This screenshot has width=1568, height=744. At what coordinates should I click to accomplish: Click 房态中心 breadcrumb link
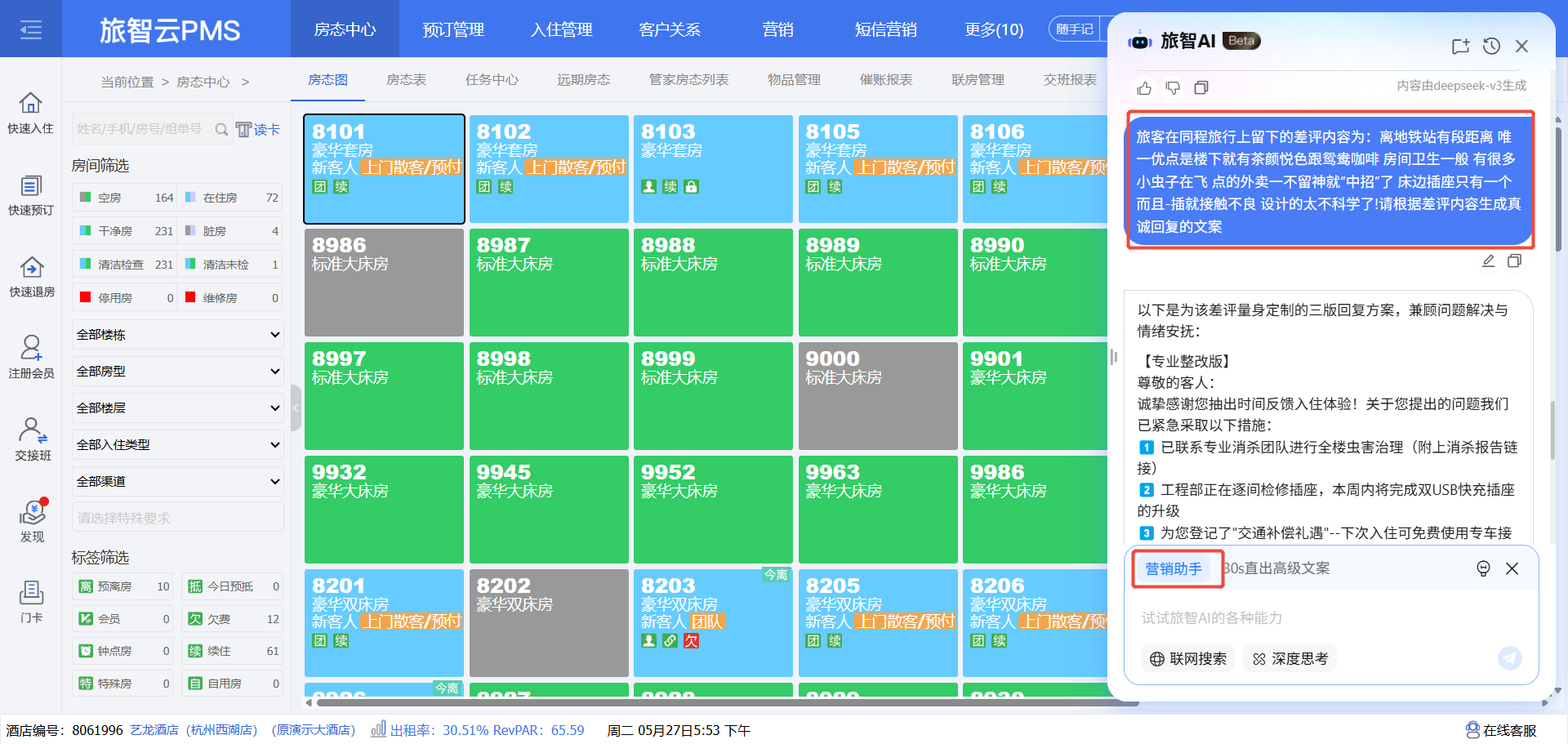(203, 82)
